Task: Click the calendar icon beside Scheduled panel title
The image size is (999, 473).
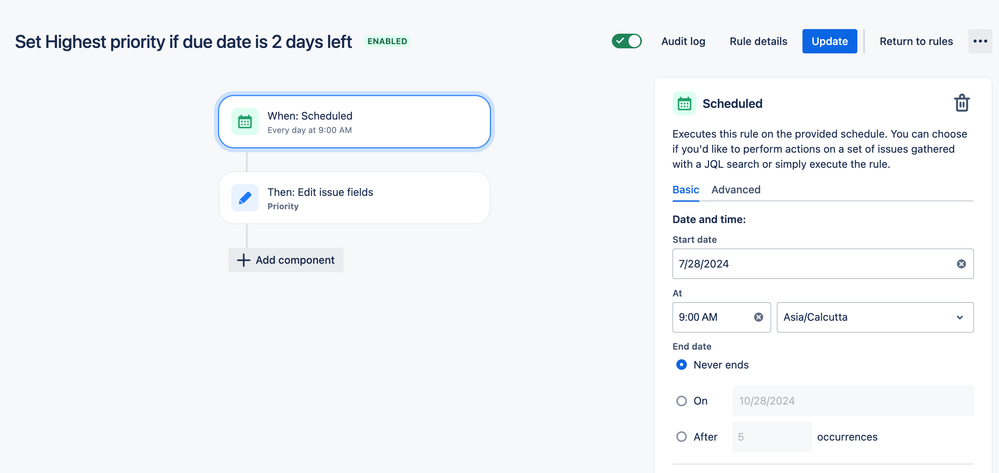Action: (x=684, y=103)
